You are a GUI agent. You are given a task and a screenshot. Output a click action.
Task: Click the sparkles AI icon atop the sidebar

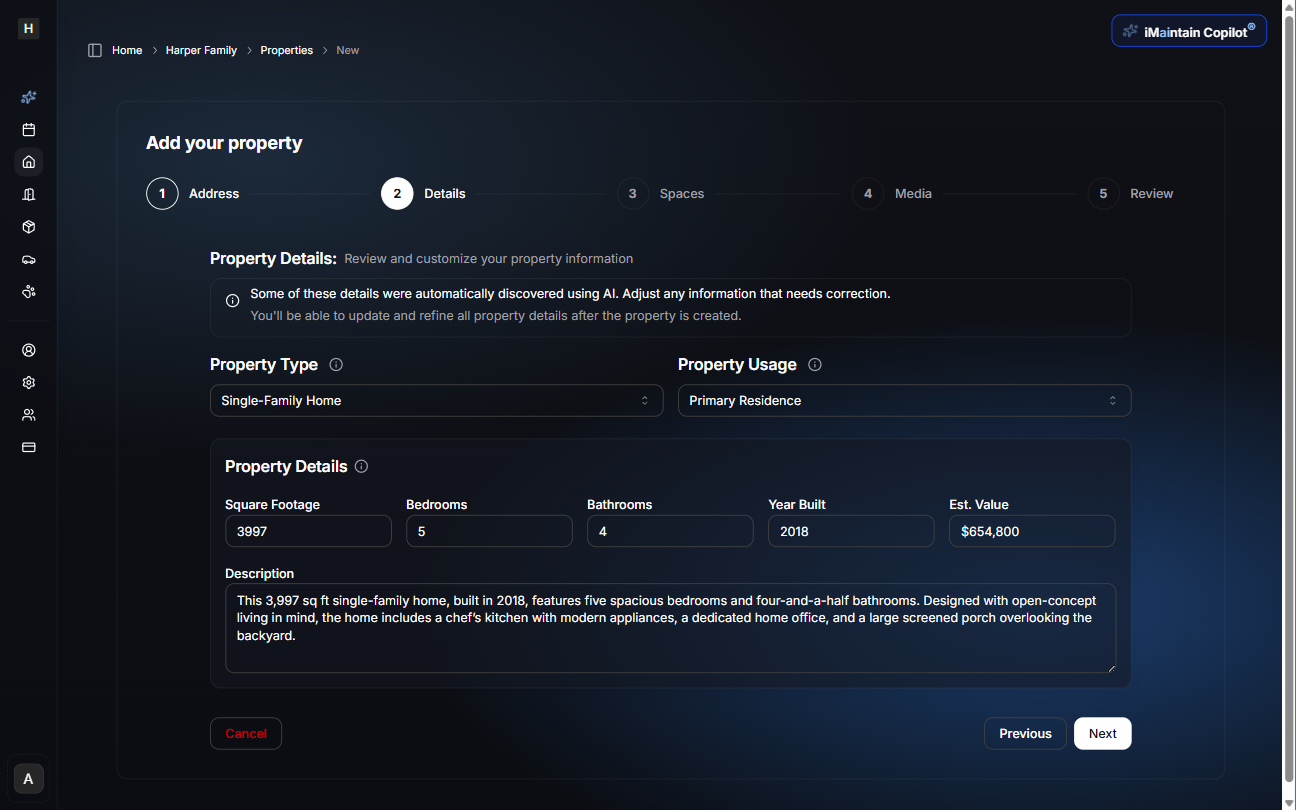(x=28, y=97)
